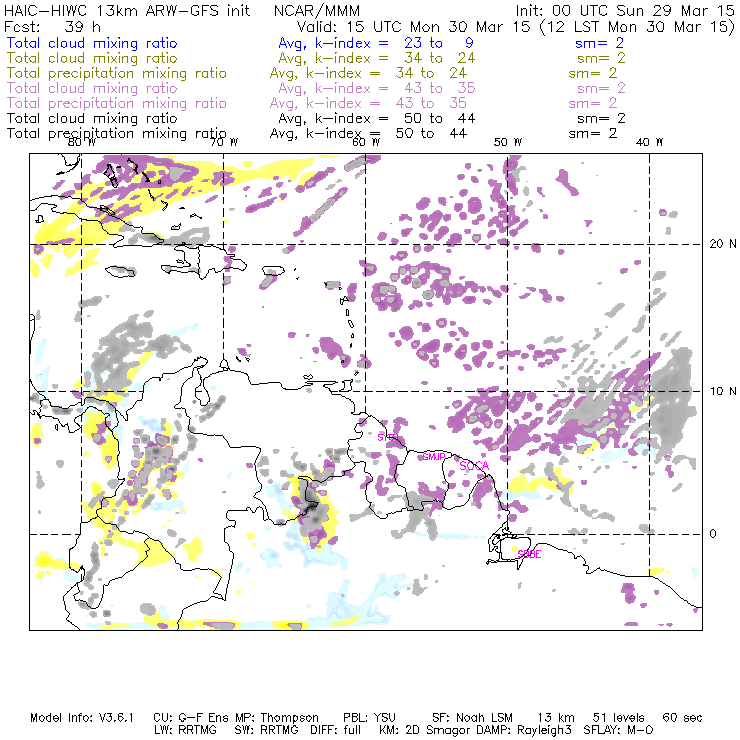Viewport: 740px width, 740px height.
Task: Click the 'Fcst: 39 h' forecast hour text
Action: pyautogui.click(x=52, y=27)
